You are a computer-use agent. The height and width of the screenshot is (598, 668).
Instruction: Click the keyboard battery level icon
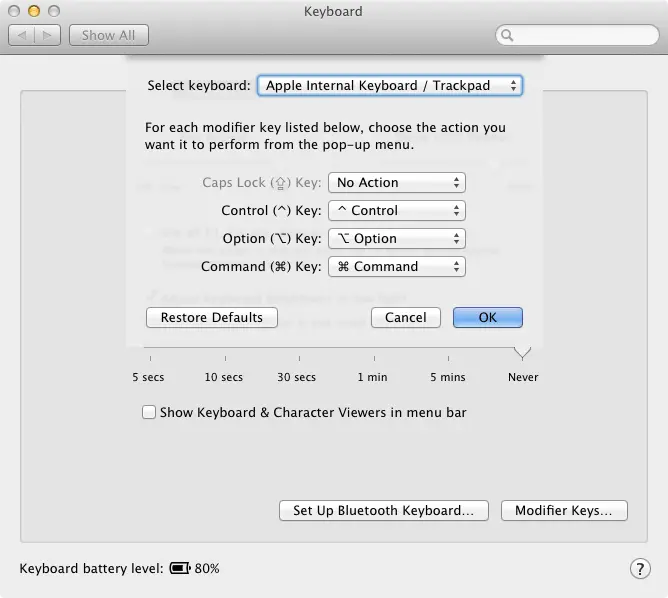coord(179,568)
